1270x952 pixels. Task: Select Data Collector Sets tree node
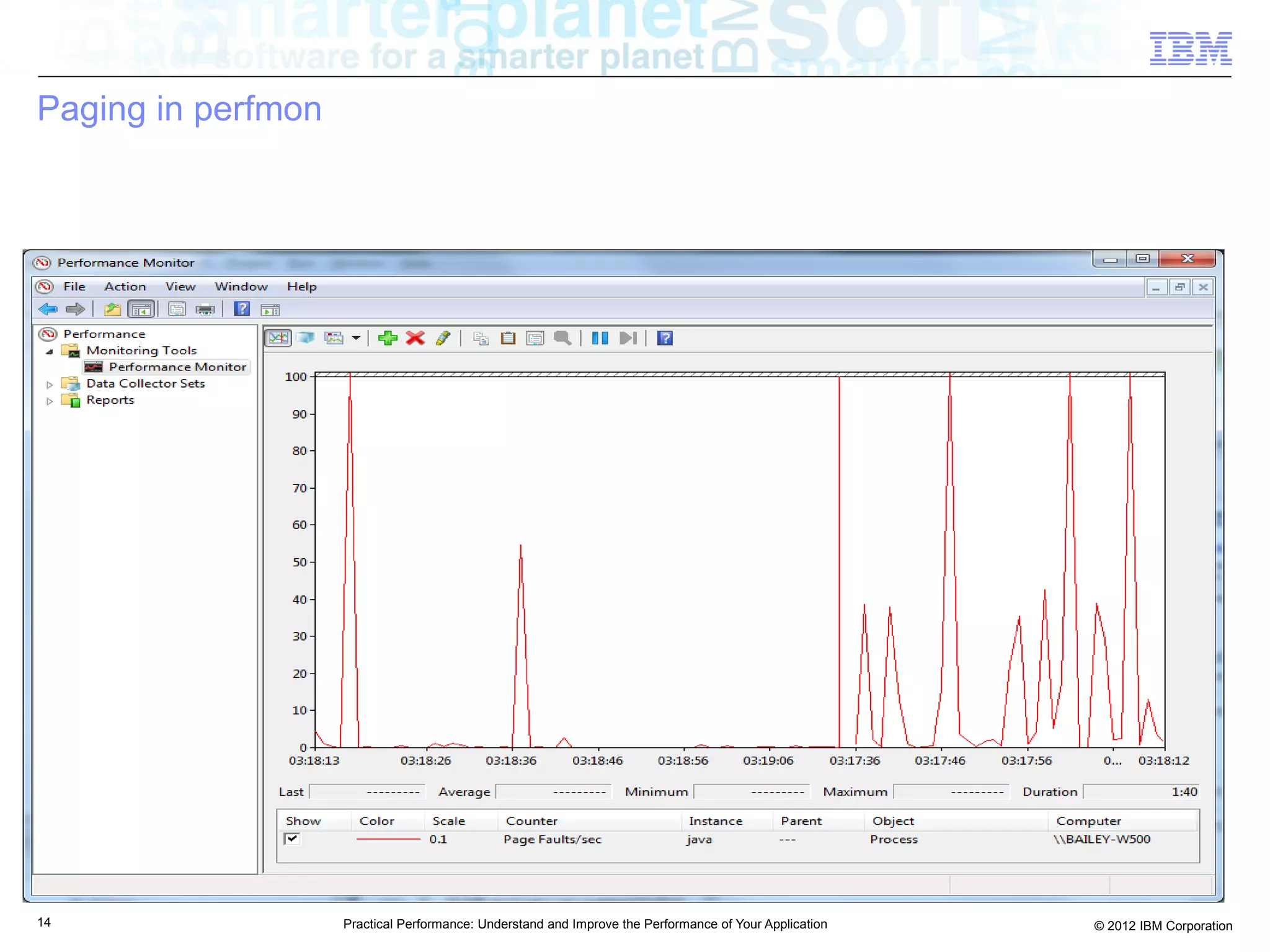point(146,383)
